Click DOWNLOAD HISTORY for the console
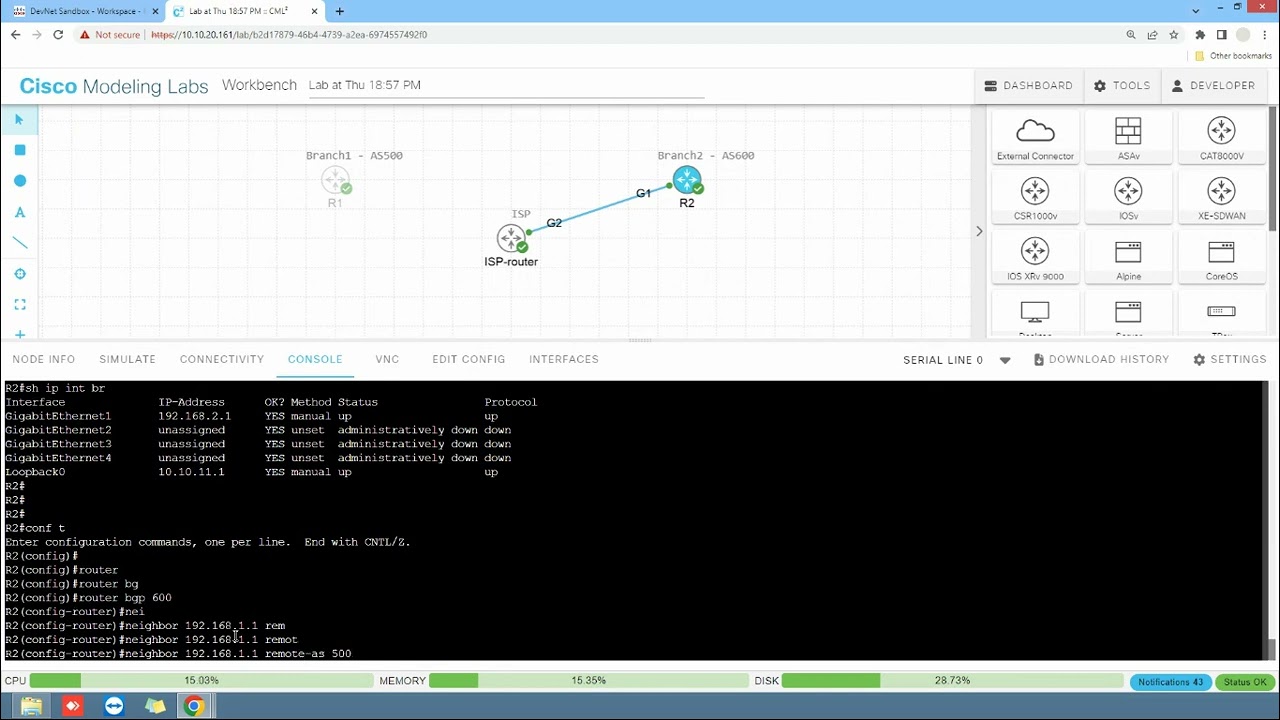 click(1101, 360)
